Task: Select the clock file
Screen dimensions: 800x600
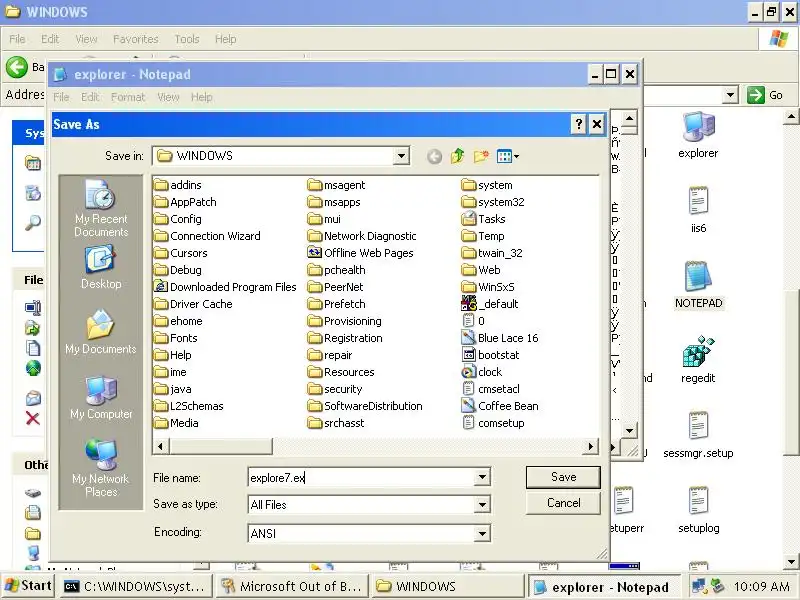Action: 482,372
